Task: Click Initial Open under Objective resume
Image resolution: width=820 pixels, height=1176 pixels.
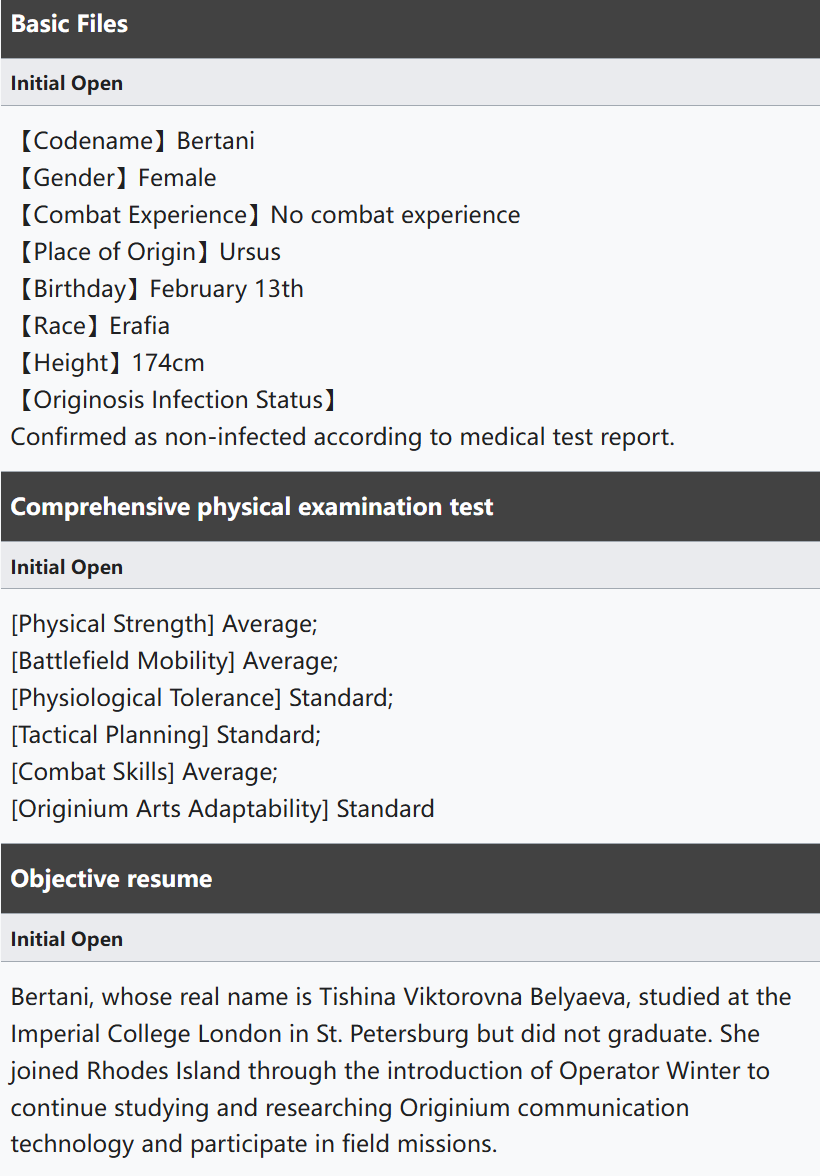Action: pyautogui.click(x=67, y=939)
